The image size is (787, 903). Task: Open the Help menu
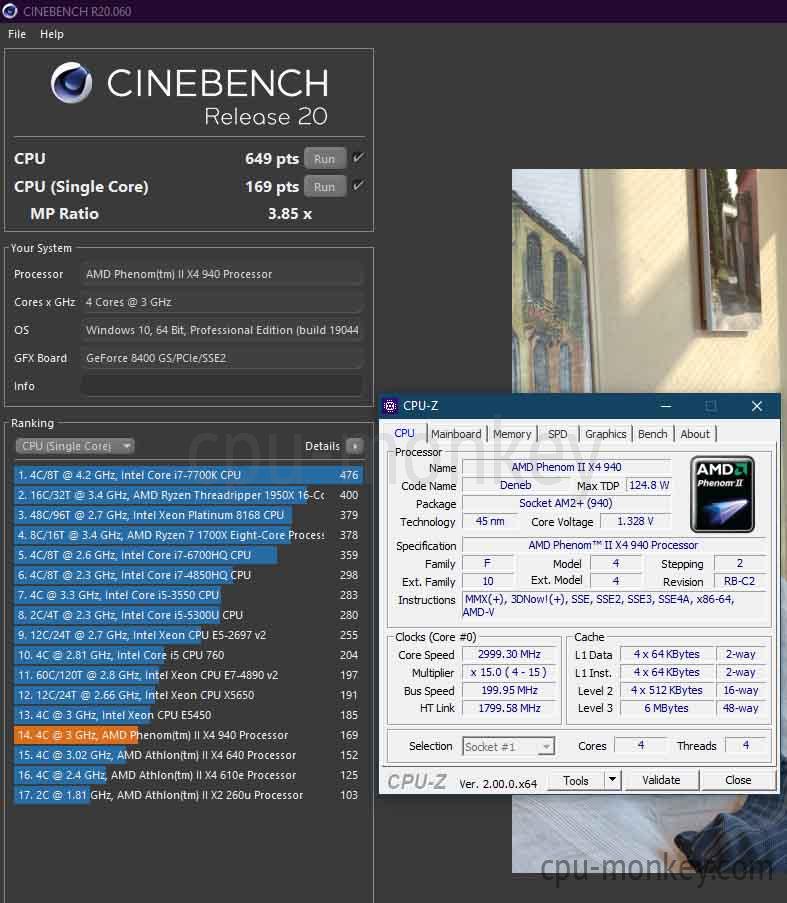[x=52, y=34]
